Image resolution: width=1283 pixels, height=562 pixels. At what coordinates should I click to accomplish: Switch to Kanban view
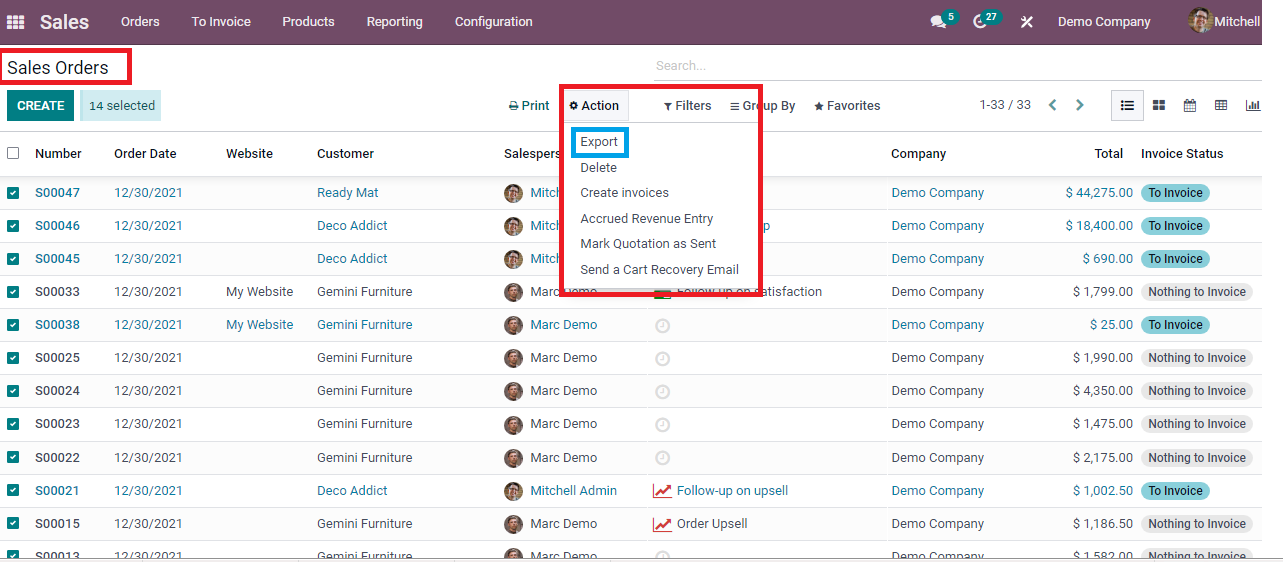pyautogui.click(x=1159, y=105)
